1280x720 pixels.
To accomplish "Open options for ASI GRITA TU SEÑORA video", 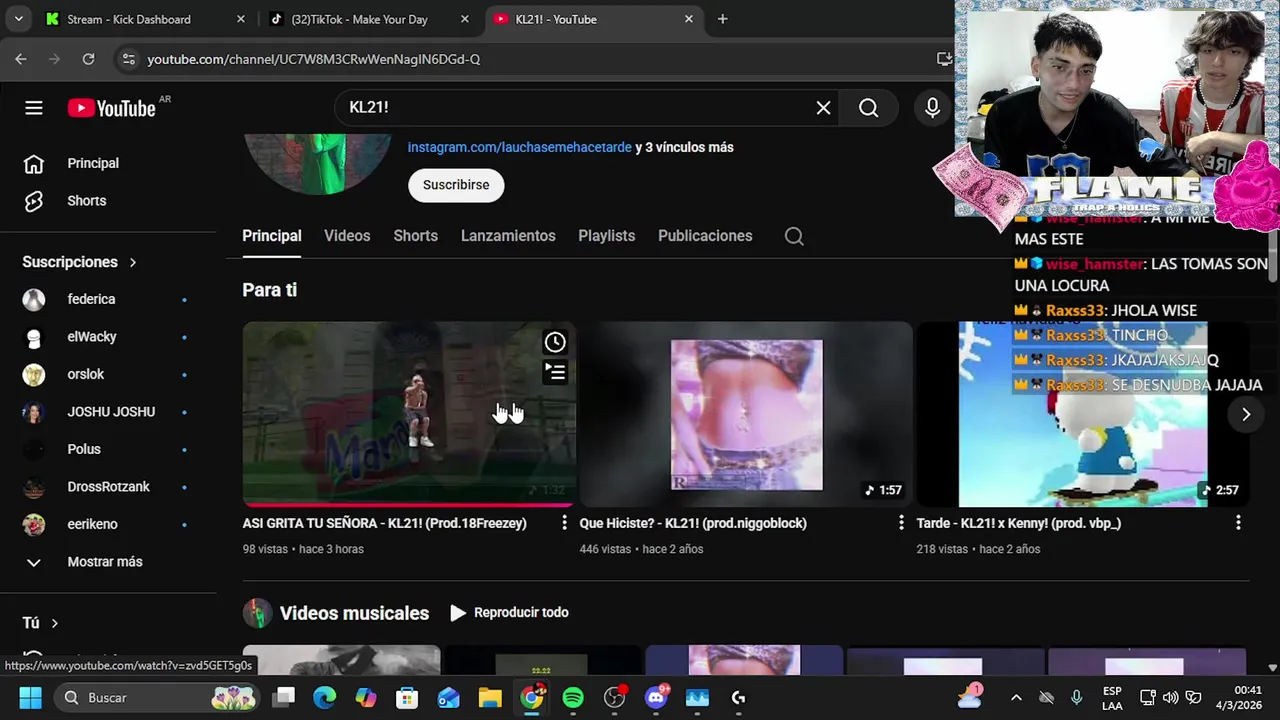I will click(x=564, y=523).
